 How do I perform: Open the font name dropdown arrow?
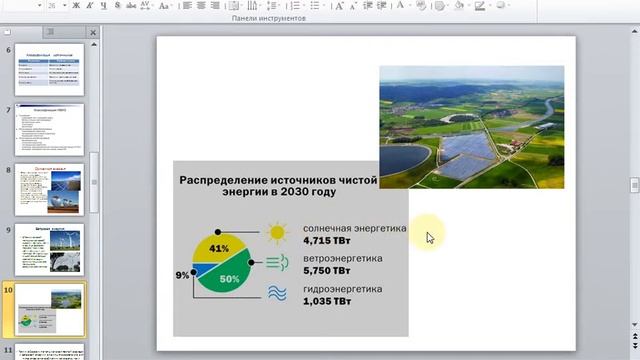(40, 5)
